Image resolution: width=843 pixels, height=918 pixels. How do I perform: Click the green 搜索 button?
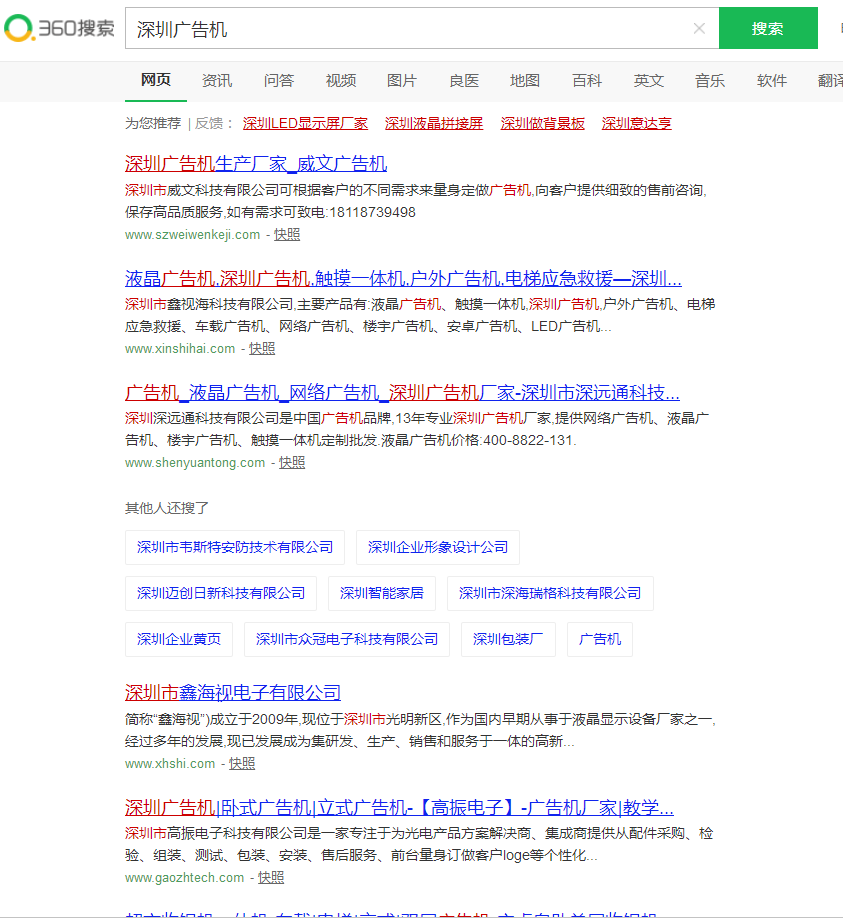[768, 28]
